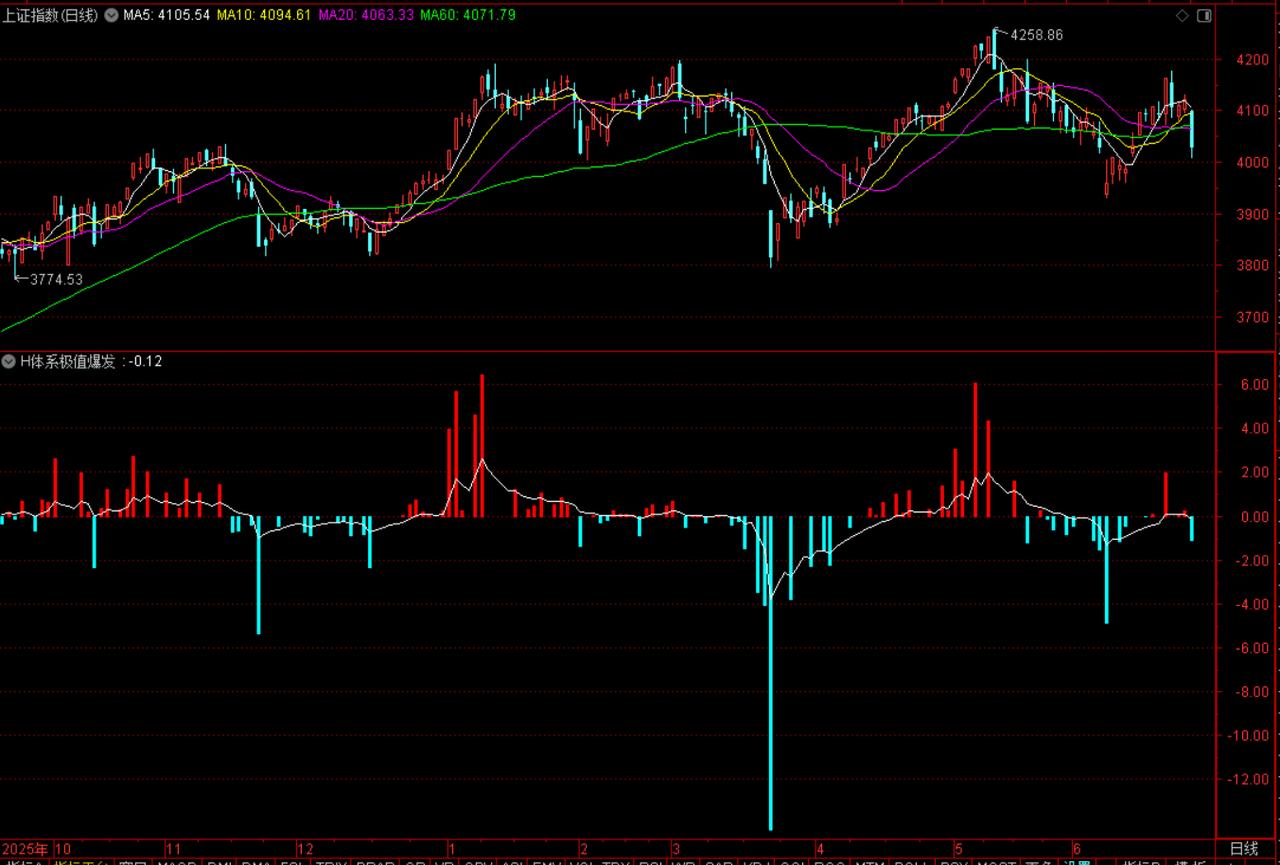Screen dimensions: 1280x865
Task: Select the magenta MA20 label
Action: point(366,16)
